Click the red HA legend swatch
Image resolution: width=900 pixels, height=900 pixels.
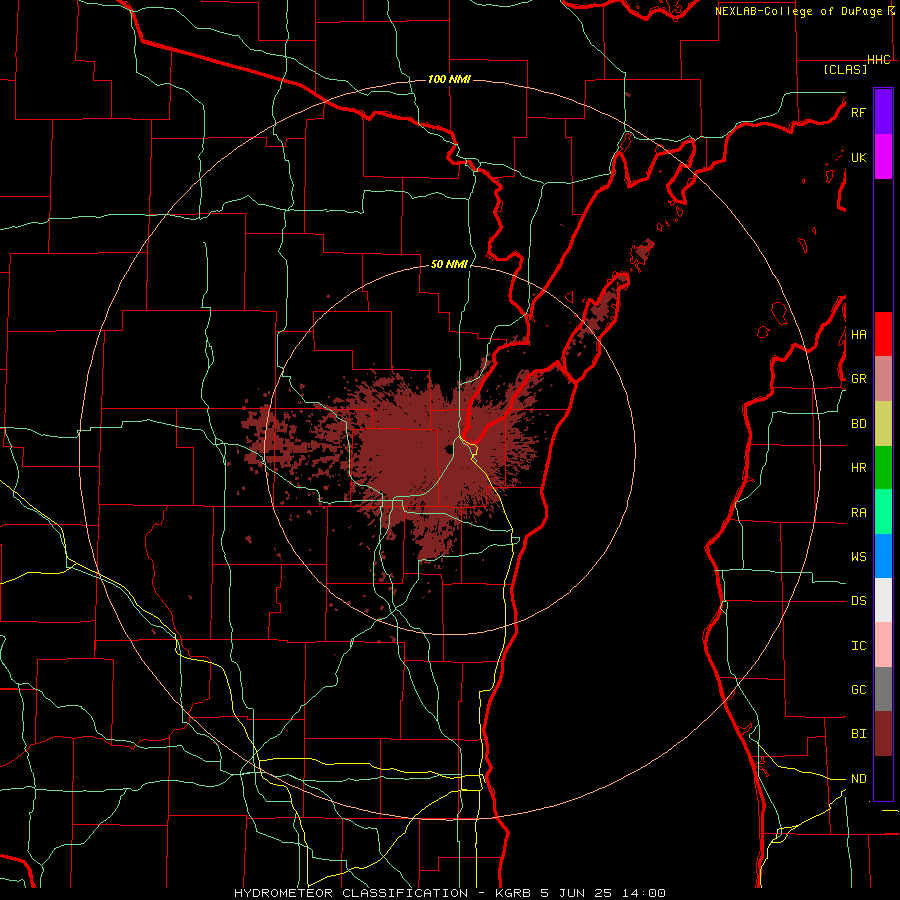883,334
